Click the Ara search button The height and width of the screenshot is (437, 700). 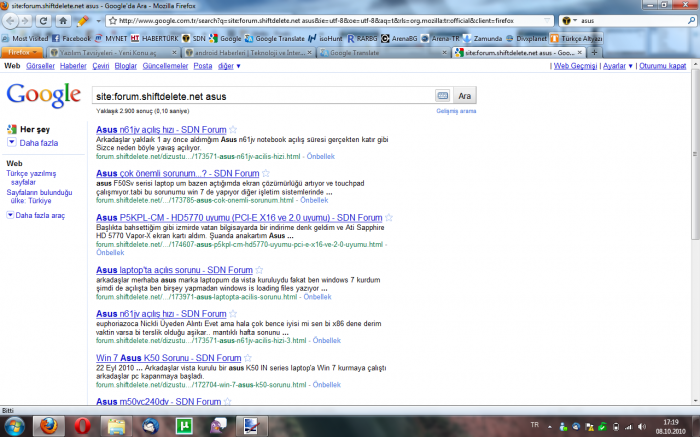(465, 96)
